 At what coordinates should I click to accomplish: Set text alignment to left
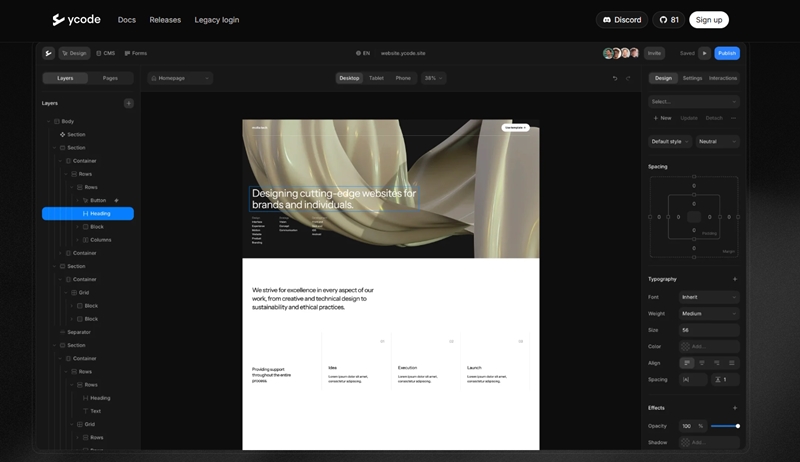(687, 363)
